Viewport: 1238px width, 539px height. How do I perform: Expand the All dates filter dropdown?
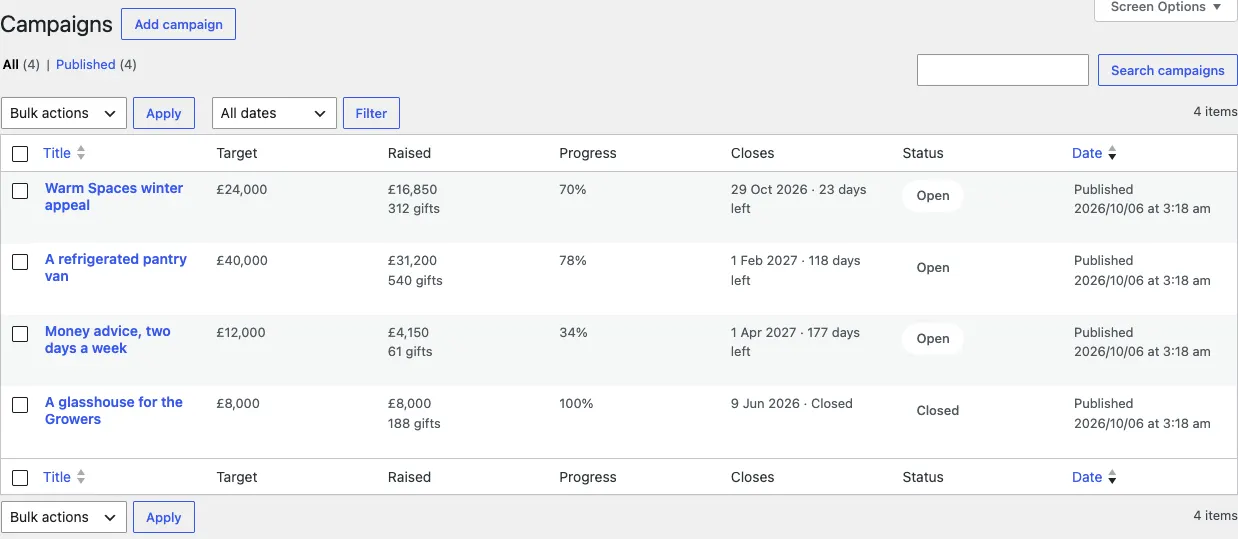pos(274,113)
